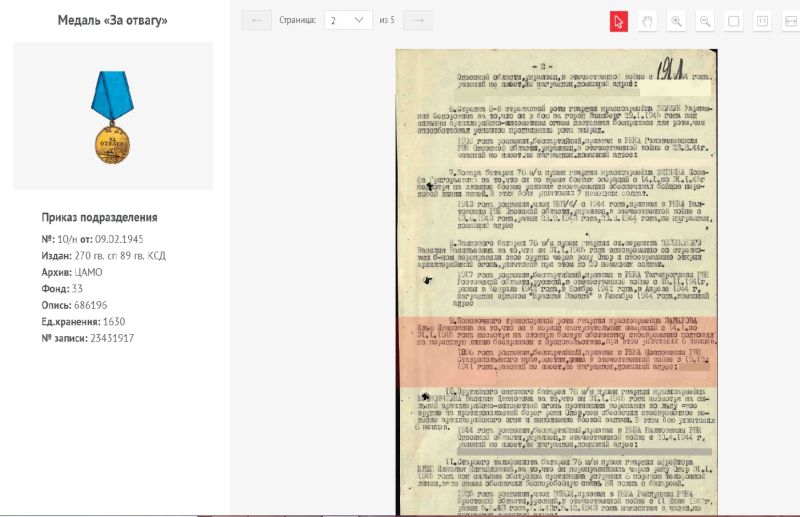Click the «Медаль «За отвагу»» heading
This screenshot has width=800, height=517.
pyautogui.click(x=112, y=20)
